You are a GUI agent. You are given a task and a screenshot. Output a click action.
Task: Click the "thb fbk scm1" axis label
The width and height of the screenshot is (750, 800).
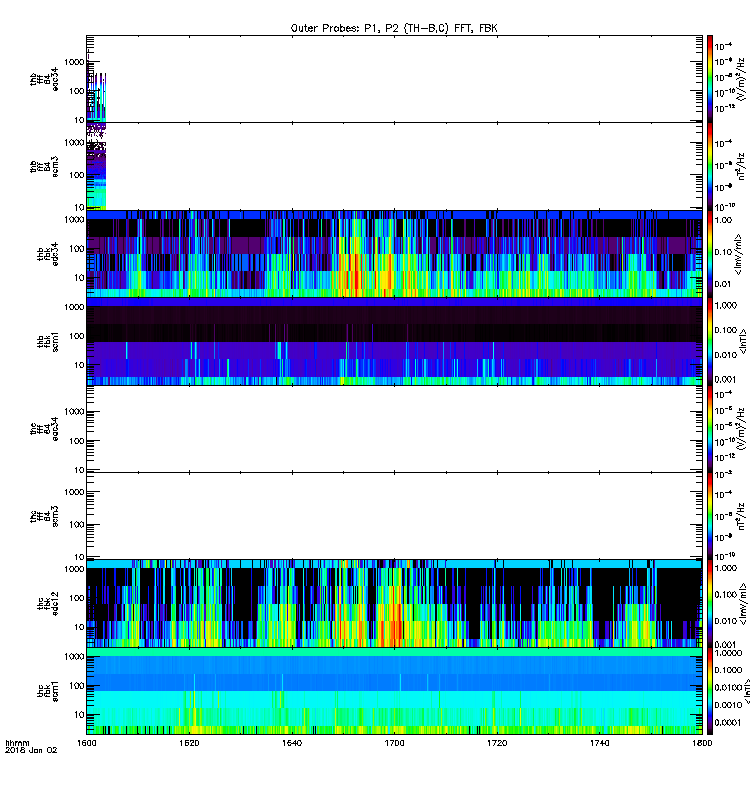pos(47,341)
